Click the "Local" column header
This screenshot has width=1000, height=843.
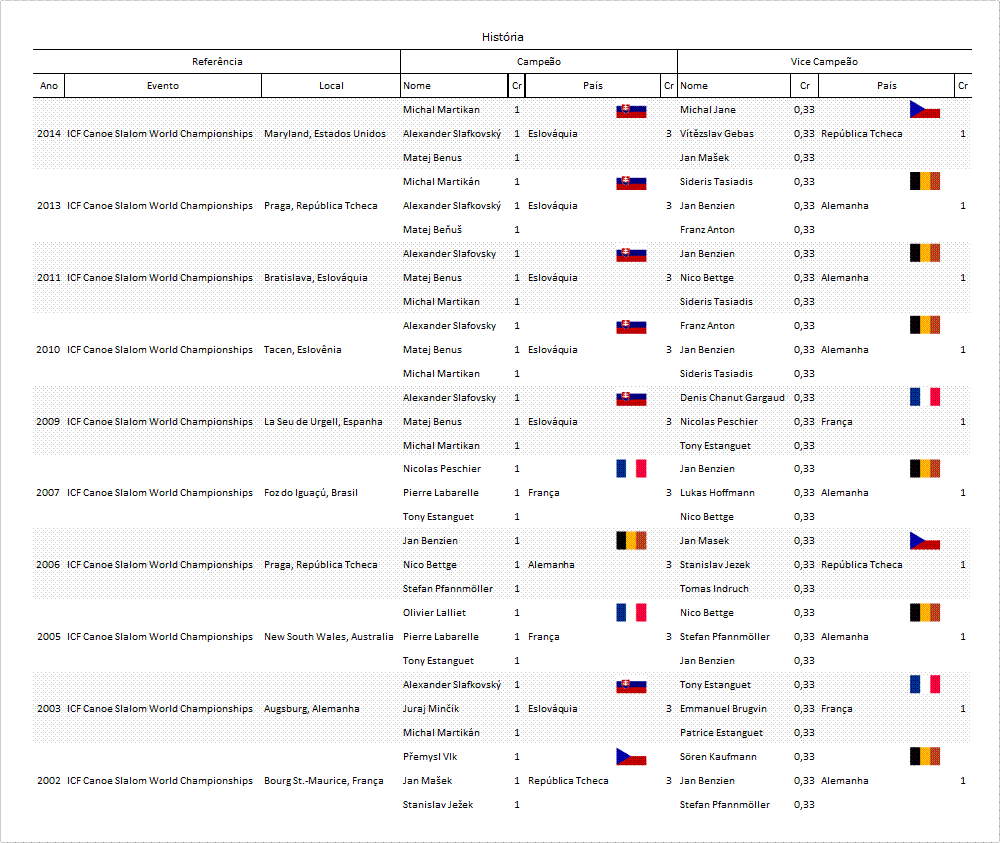pos(331,86)
